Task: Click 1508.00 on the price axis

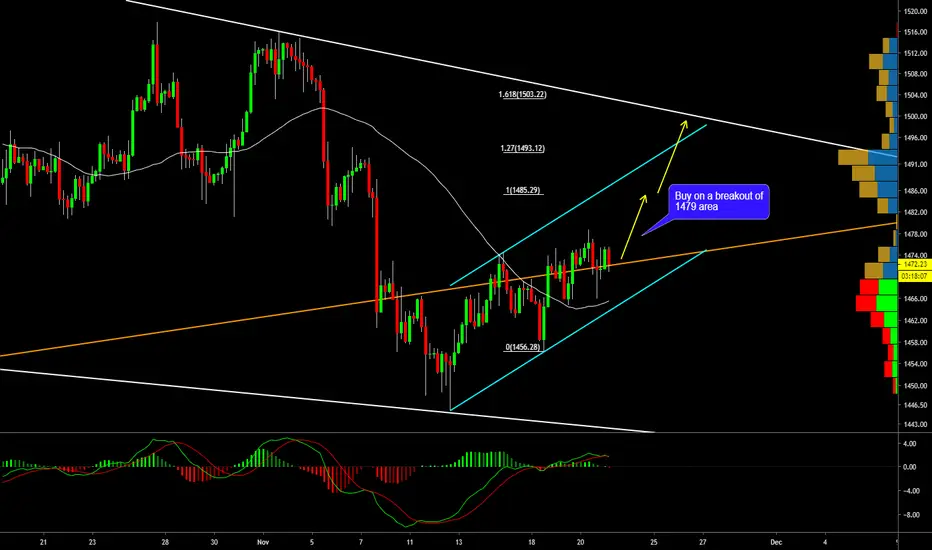Action: coord(915,74)
